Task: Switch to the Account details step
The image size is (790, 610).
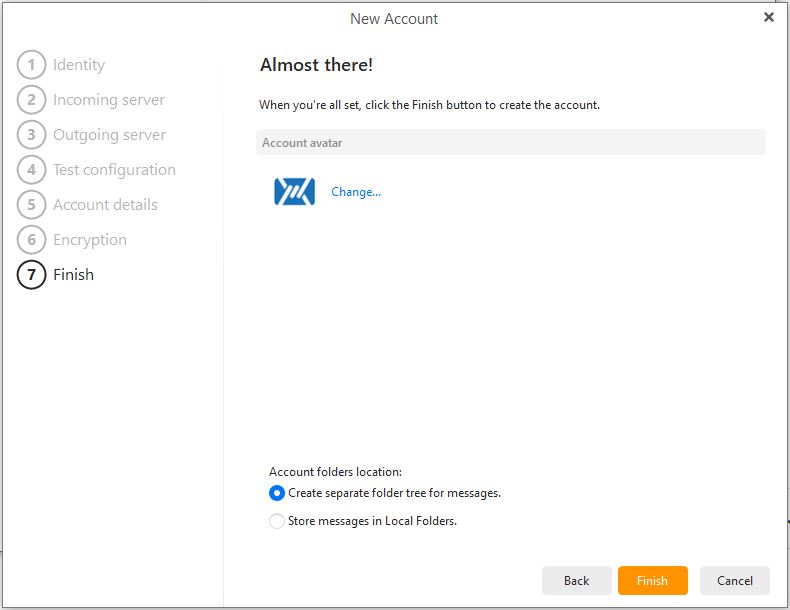Action: (105, 205)
